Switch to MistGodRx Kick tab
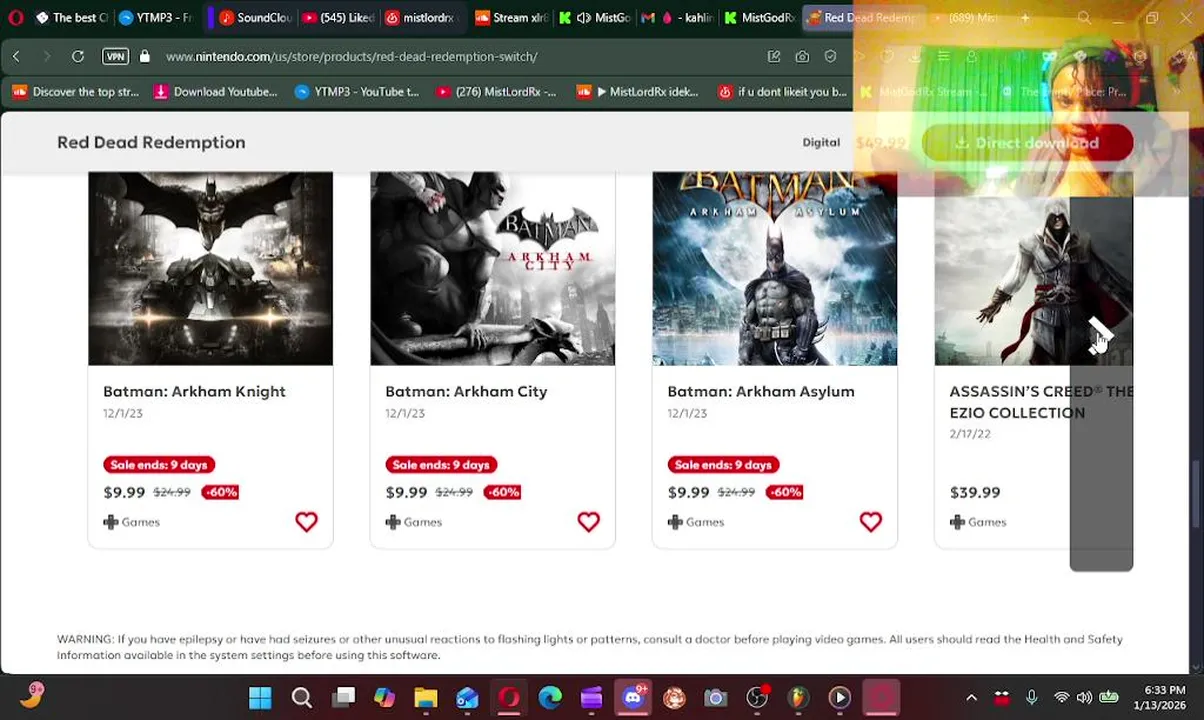The height and width of the screenshot is (720, 1204). click(759, 18)
